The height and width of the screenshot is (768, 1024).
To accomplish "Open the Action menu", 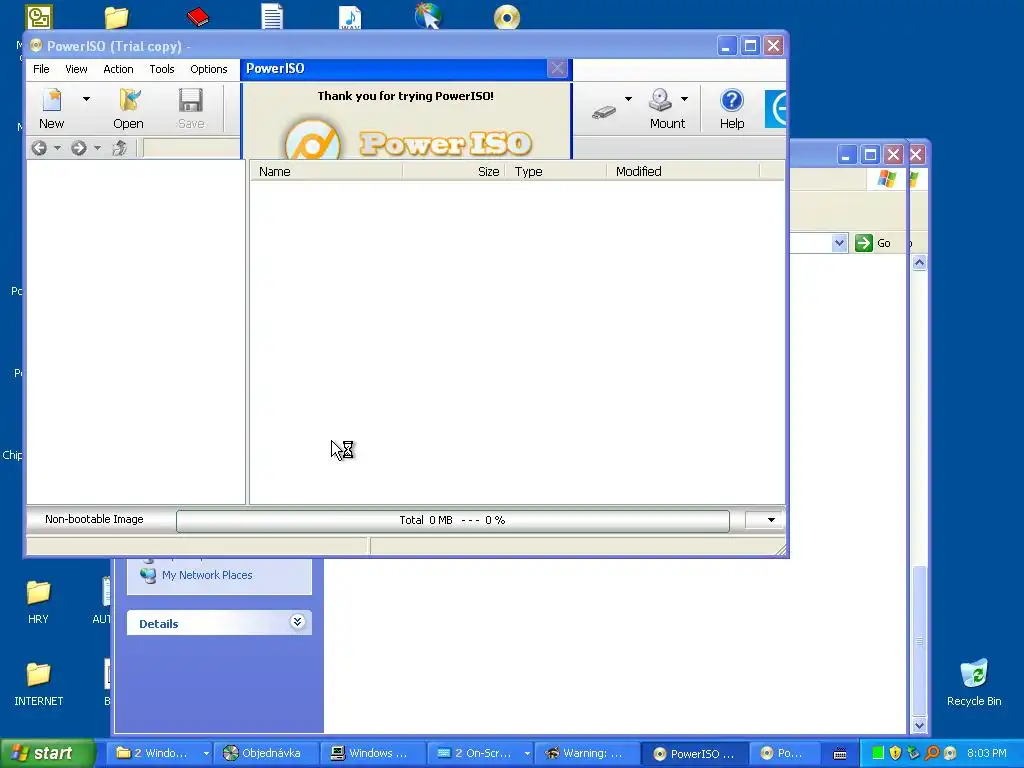I will (118, 69).
